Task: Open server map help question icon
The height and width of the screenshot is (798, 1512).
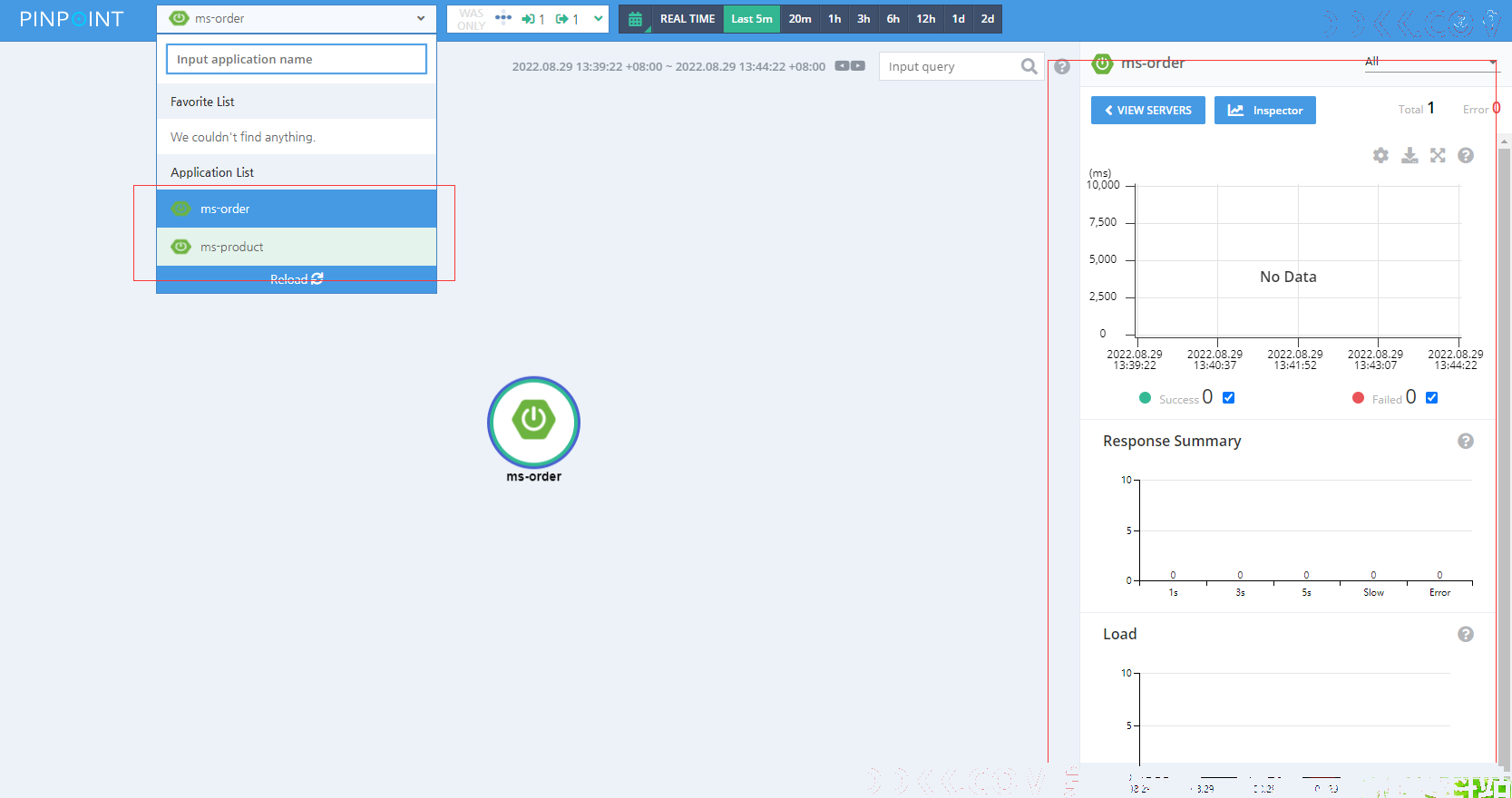Action: (1062, 67)
